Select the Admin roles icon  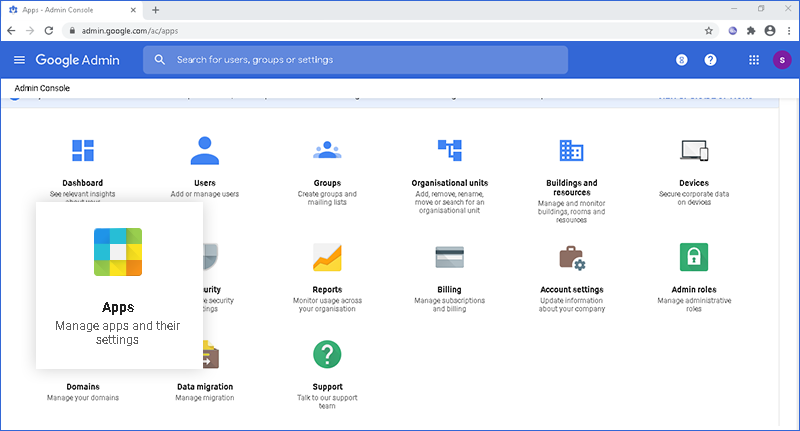pyautogui.click(x=693, y=257)
